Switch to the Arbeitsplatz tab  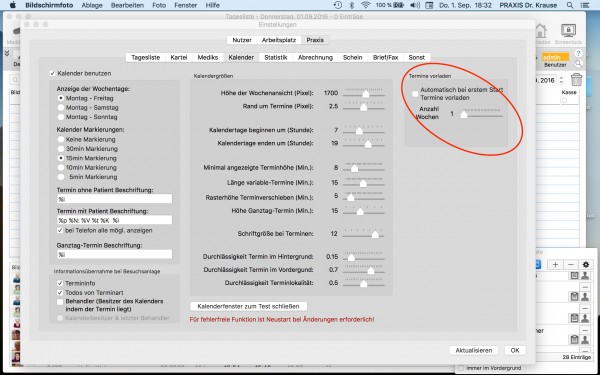click(x=279, y=40)
